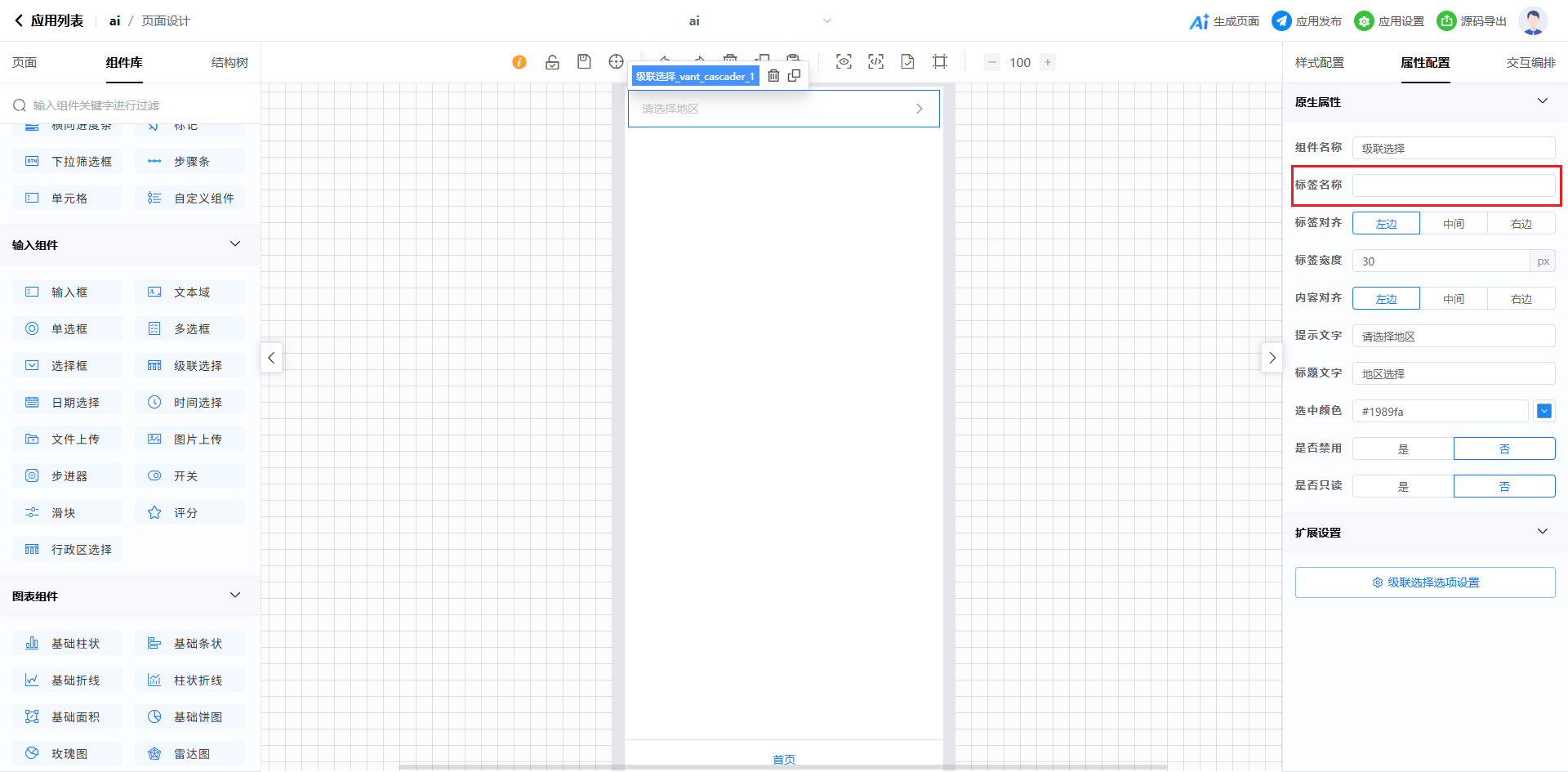Image resolution: width=1568 pixels, height=772 pixels.
Task: Set content alignment to 右边
Action: pos(1521,298)
